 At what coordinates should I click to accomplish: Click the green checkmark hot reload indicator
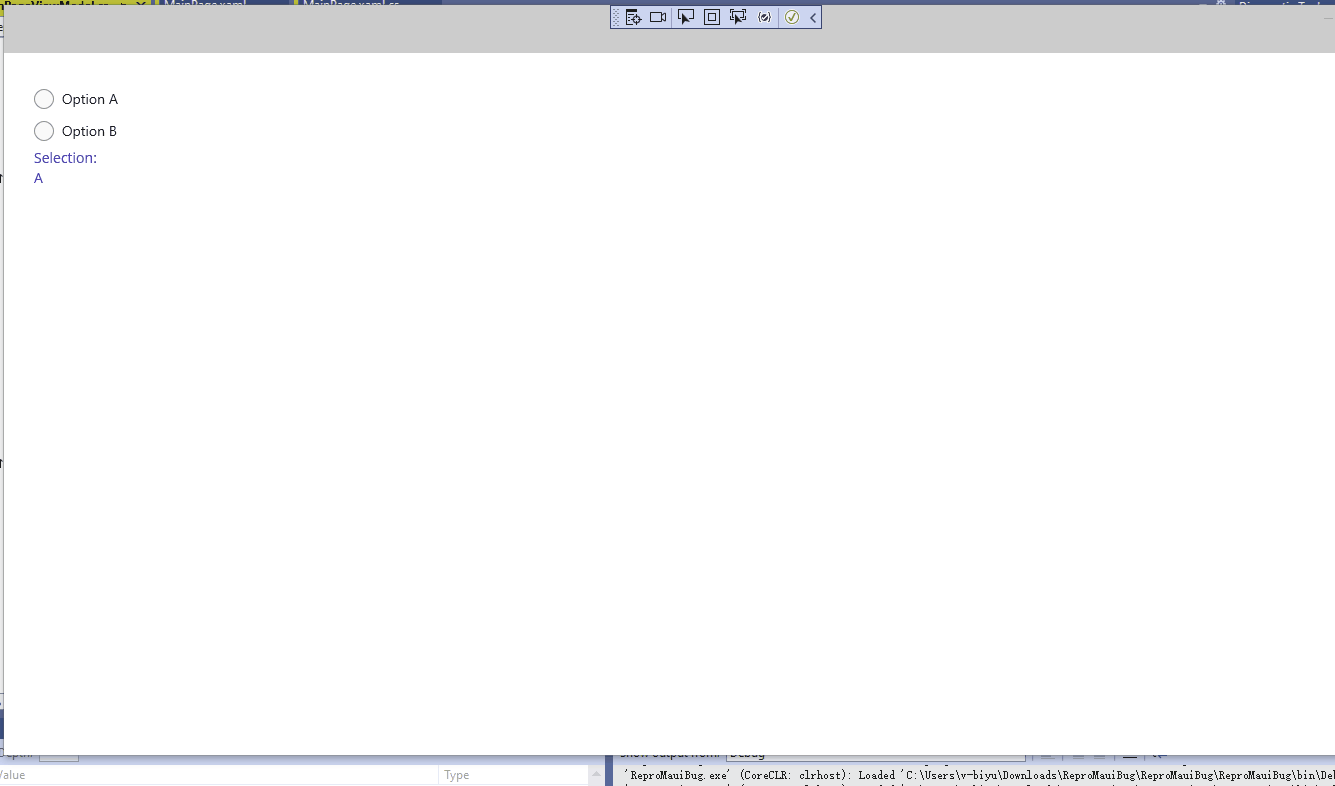pyautogui.click(x=792, y=17)
